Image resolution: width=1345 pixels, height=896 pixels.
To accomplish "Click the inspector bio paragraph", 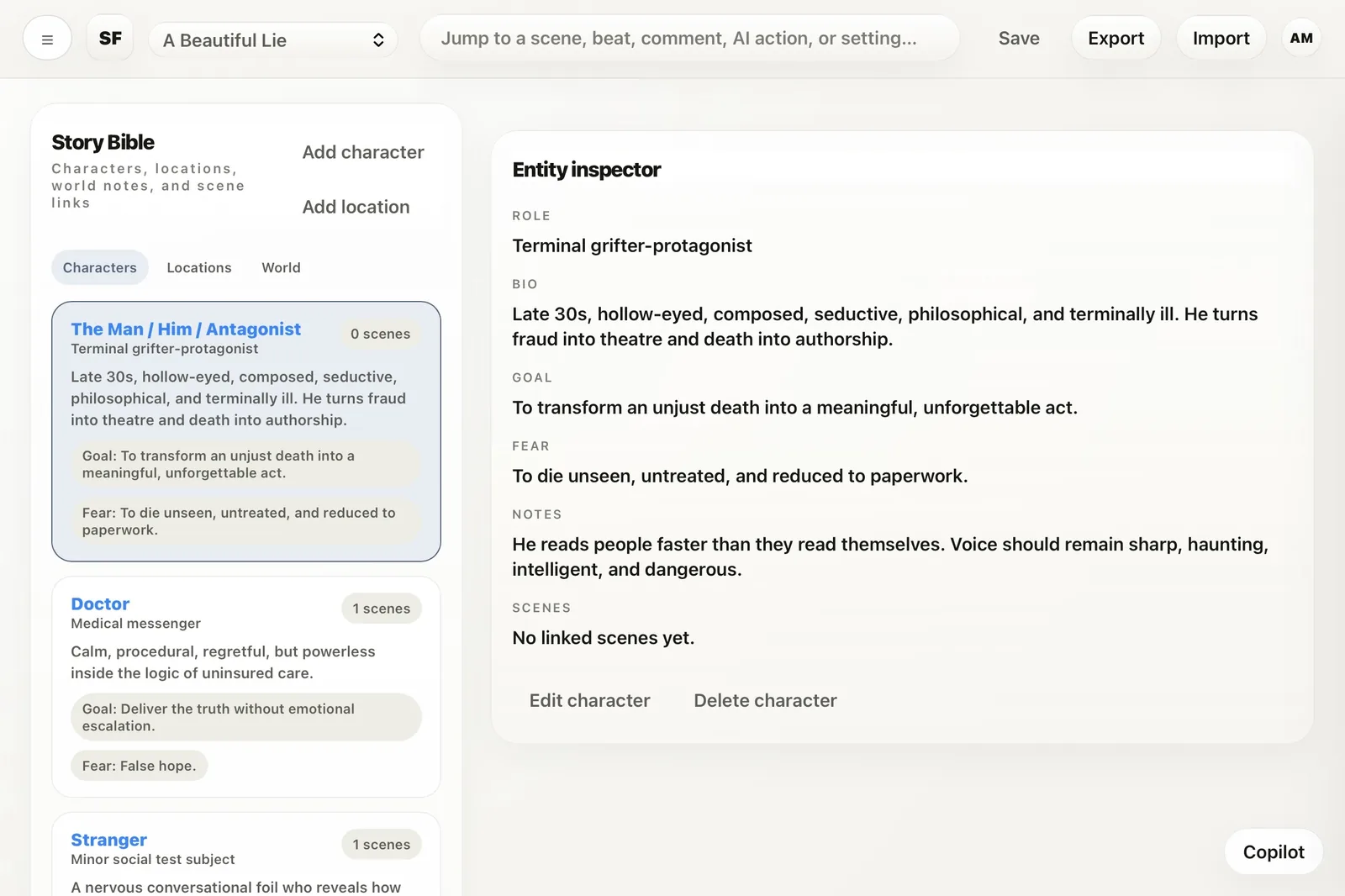I will 885,327.
